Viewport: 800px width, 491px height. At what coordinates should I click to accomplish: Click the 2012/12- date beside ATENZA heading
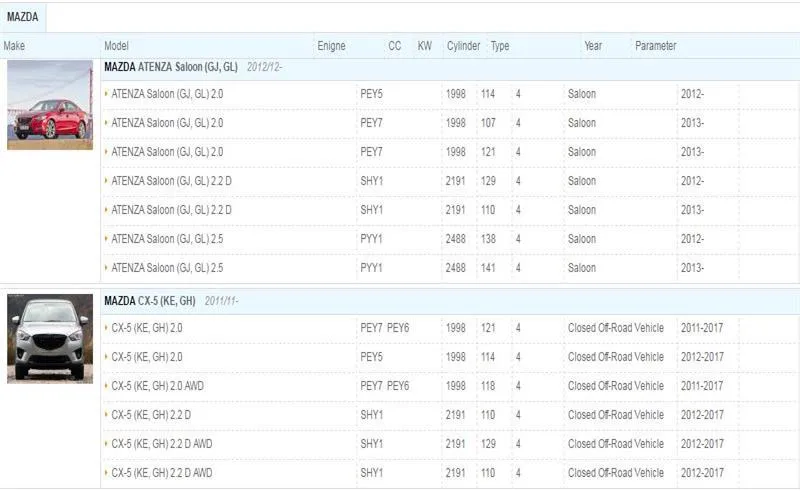point(264,67)
